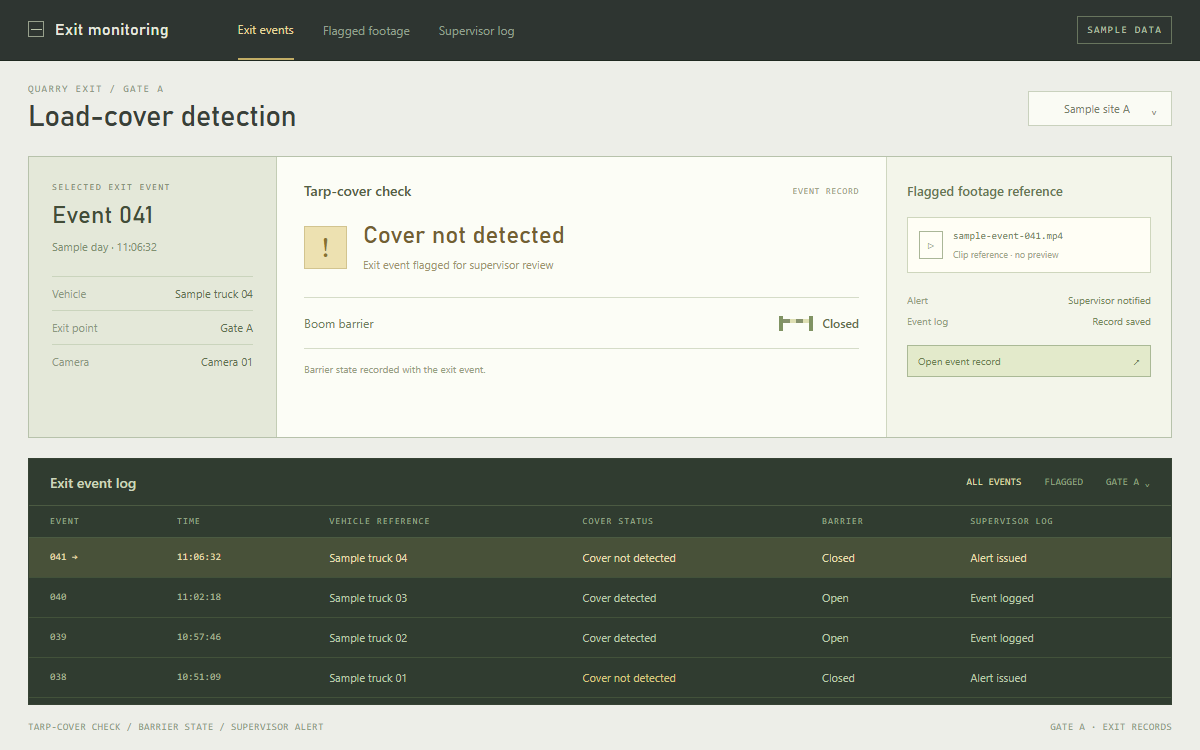Image resolution: width=1200 pixels, height=750 pixels.
Task: Click the VEHICLE REFERENCE column header
Action: click(379, 521)
